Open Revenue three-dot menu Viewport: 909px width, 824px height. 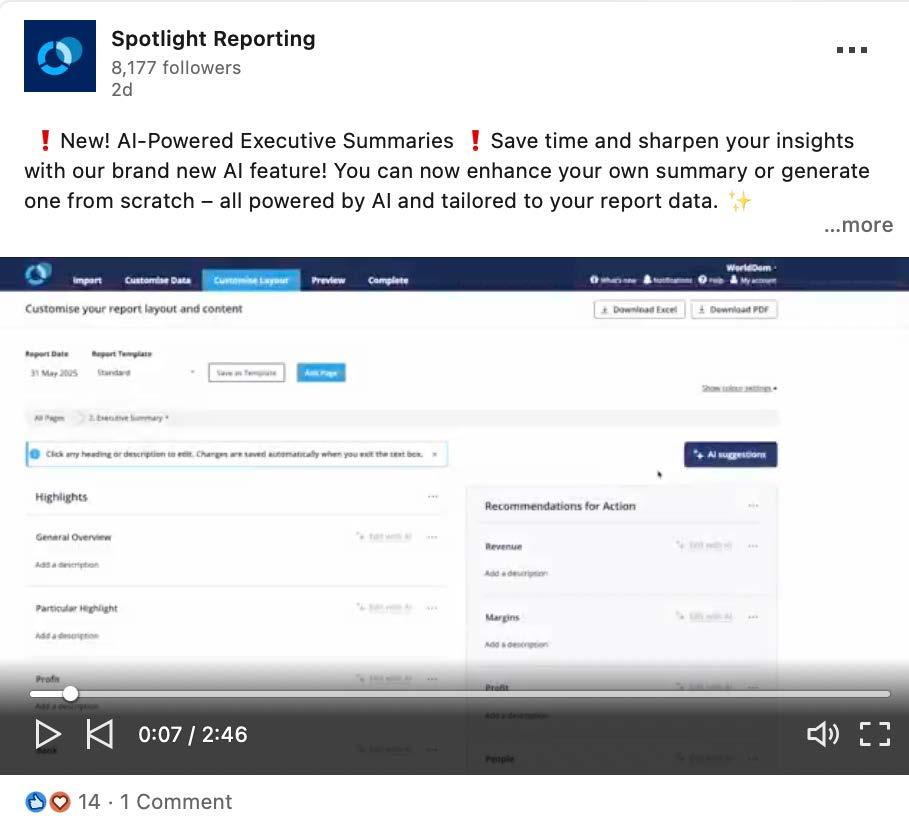[x=753, y=546]
